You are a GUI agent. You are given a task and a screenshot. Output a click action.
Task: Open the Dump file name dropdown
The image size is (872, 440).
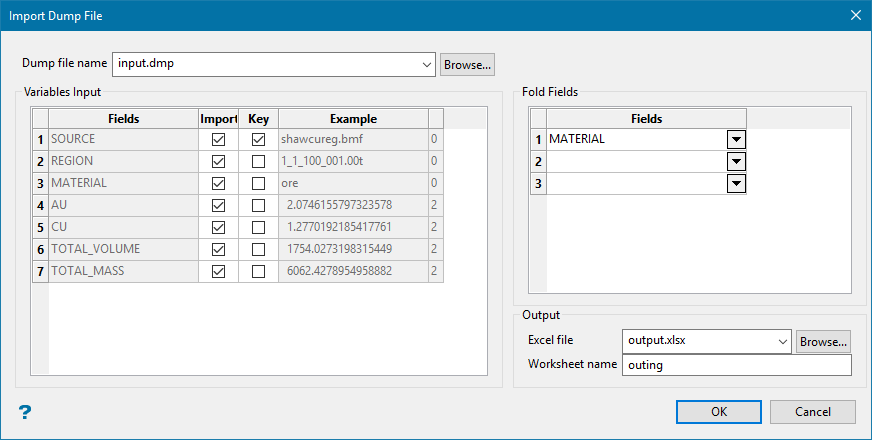[x=427, y=64]
